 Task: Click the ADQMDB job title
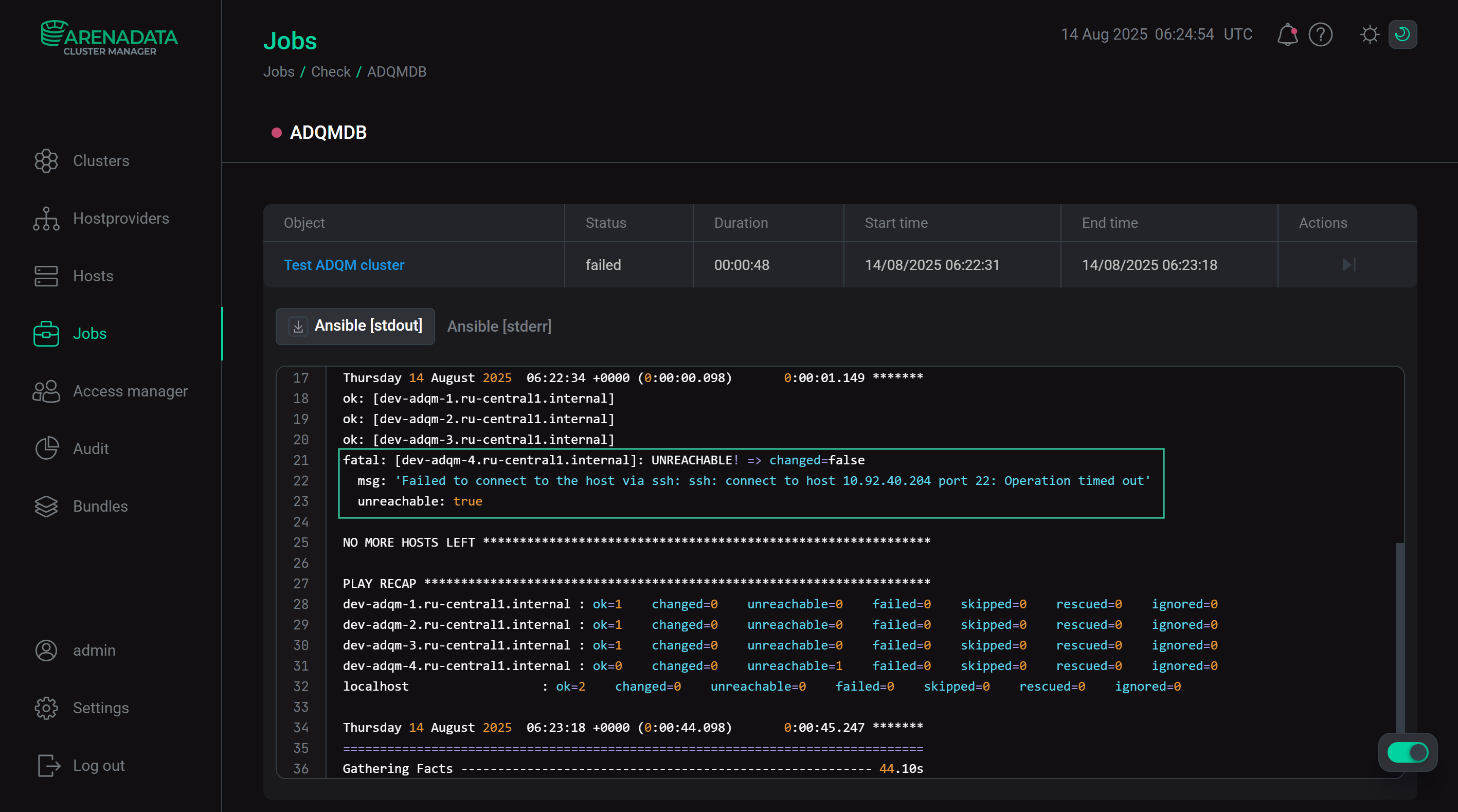[328, 132]
